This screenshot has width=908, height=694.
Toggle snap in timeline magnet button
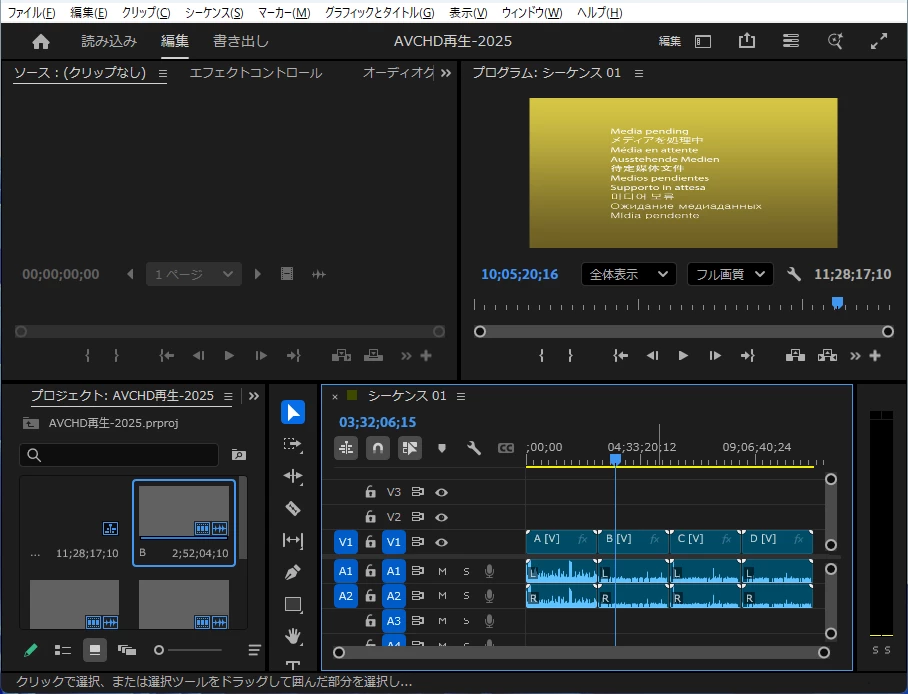pyautogui.click(x=378, y=448)
